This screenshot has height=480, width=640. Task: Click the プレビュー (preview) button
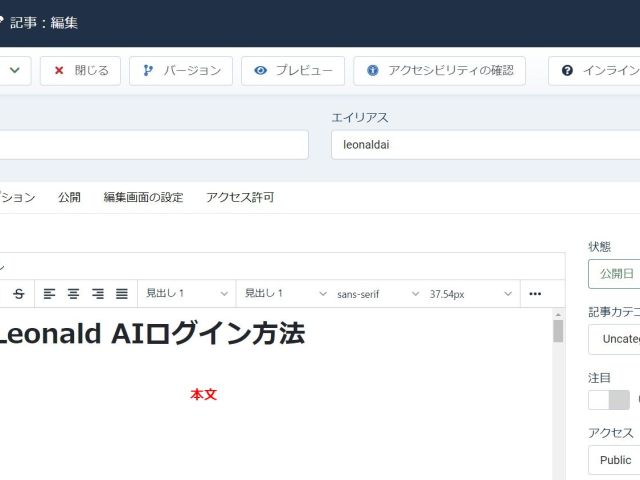pyautogui.click(x=293, y=71)
